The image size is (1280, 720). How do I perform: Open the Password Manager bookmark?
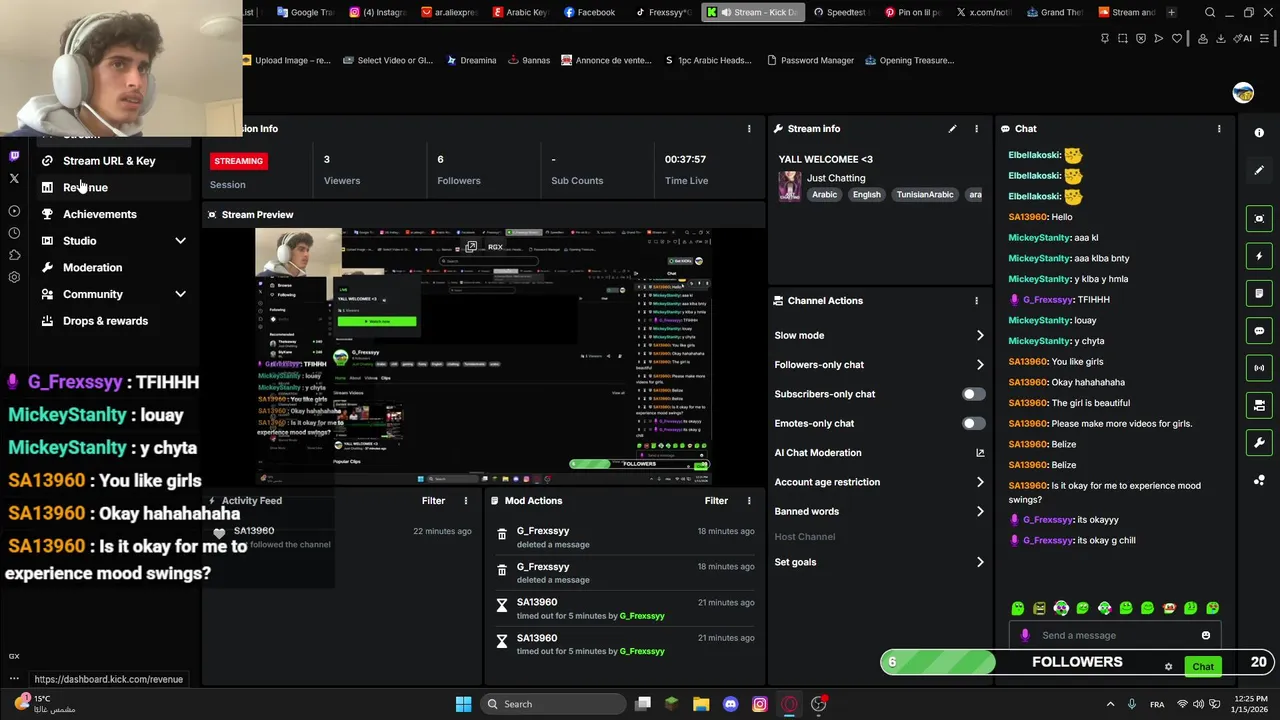pyautogui.click(x=810, y=60)
